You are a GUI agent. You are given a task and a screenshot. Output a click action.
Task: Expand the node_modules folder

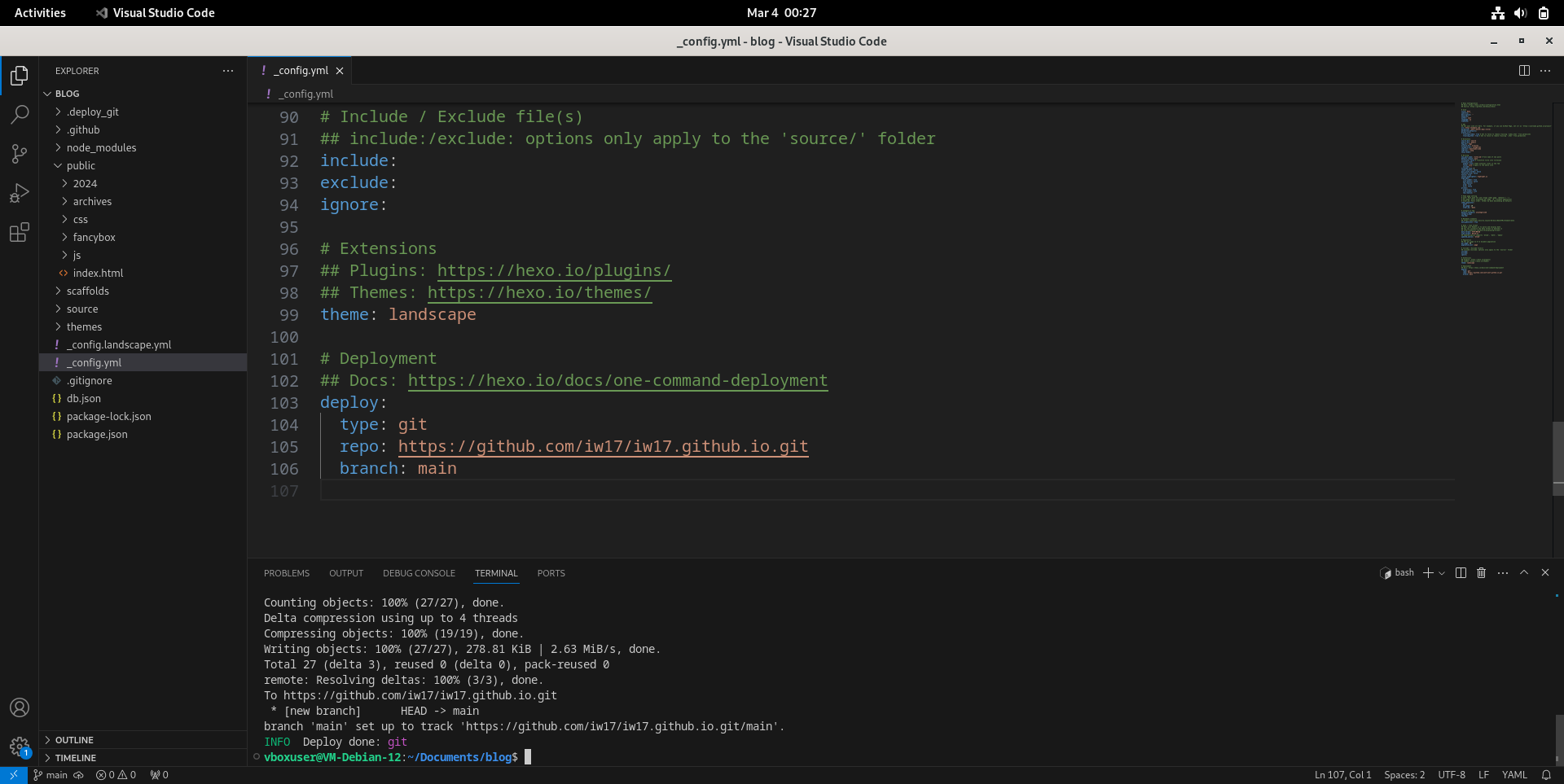[x=143, y=148]
